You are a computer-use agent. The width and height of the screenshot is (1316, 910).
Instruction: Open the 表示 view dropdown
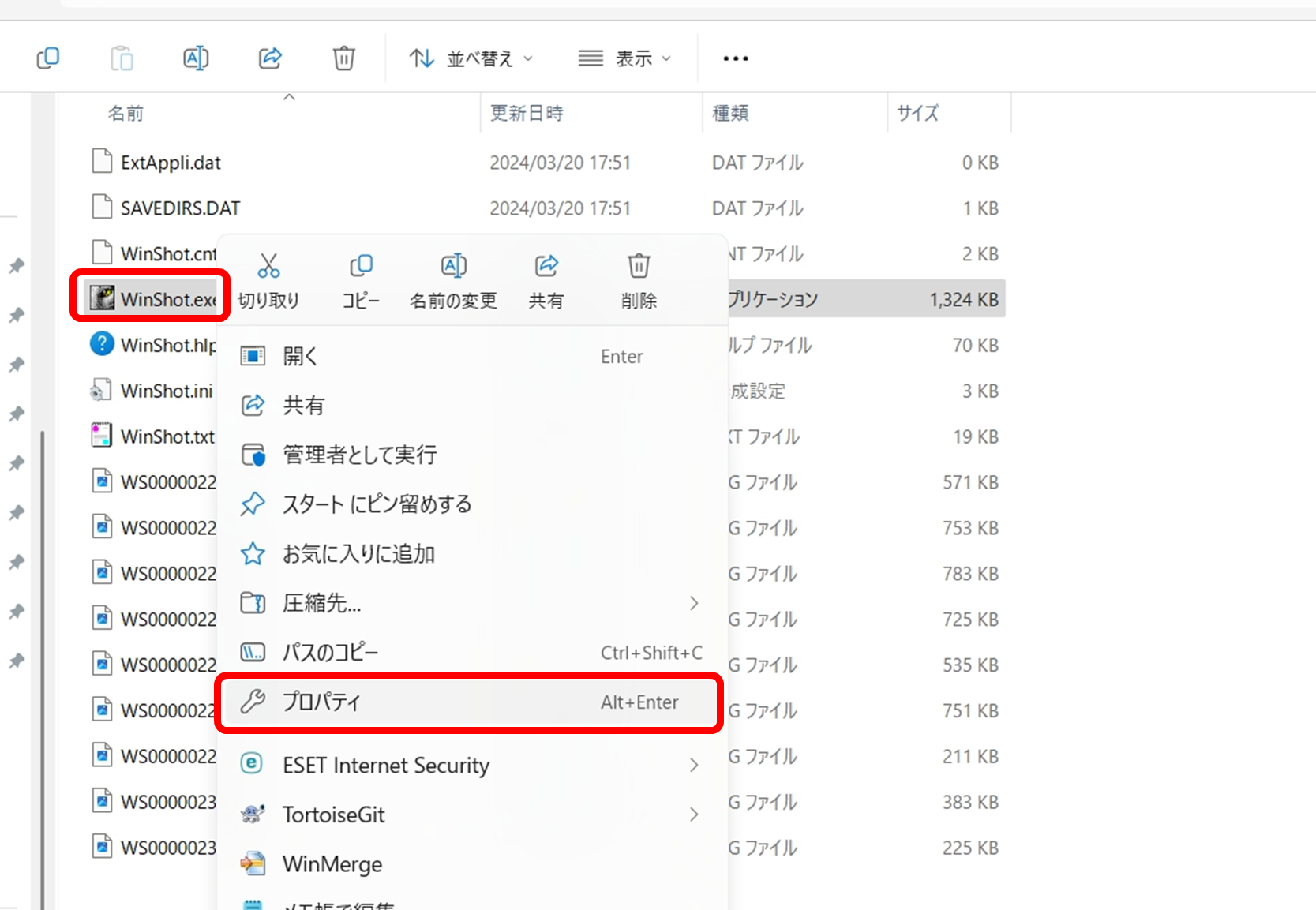625,57
